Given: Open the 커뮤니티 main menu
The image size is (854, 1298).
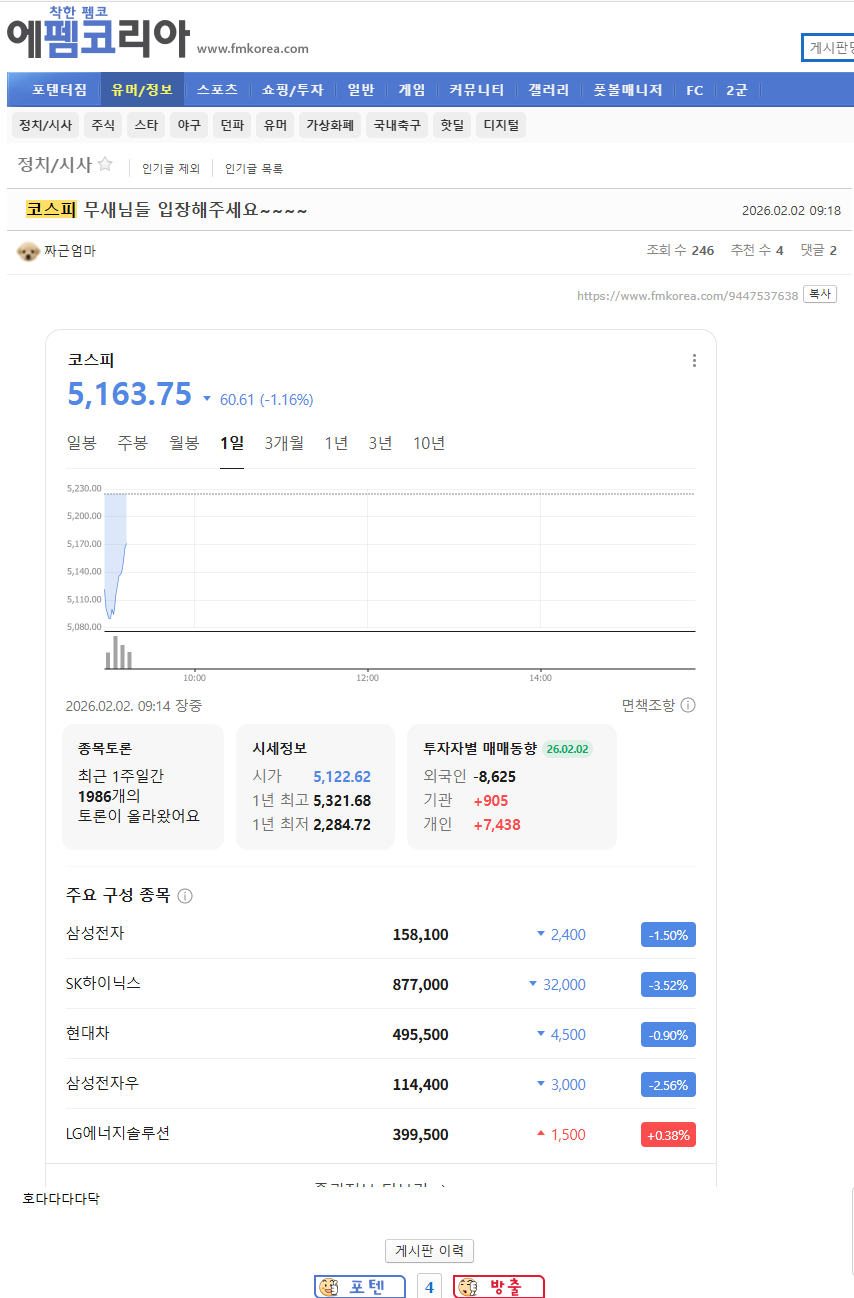Looking at the screenshot, I should pyautogui.click(x=477, y=90).
